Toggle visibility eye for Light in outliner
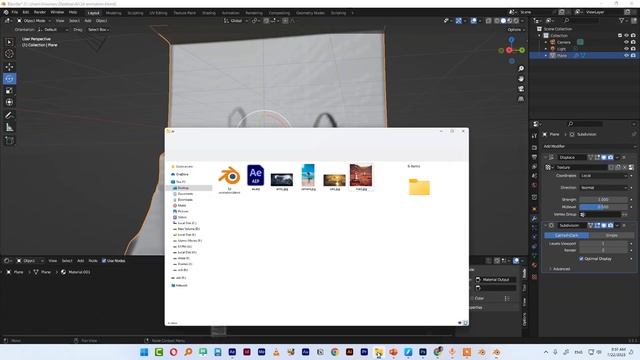 (626, 49)
